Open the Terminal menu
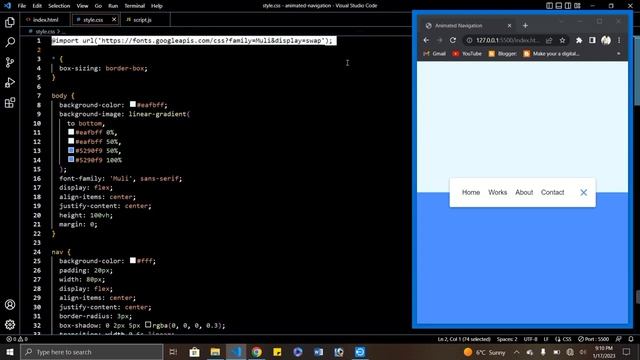Image resolution: width=640 pixels, height=360 pixels. 135,6
